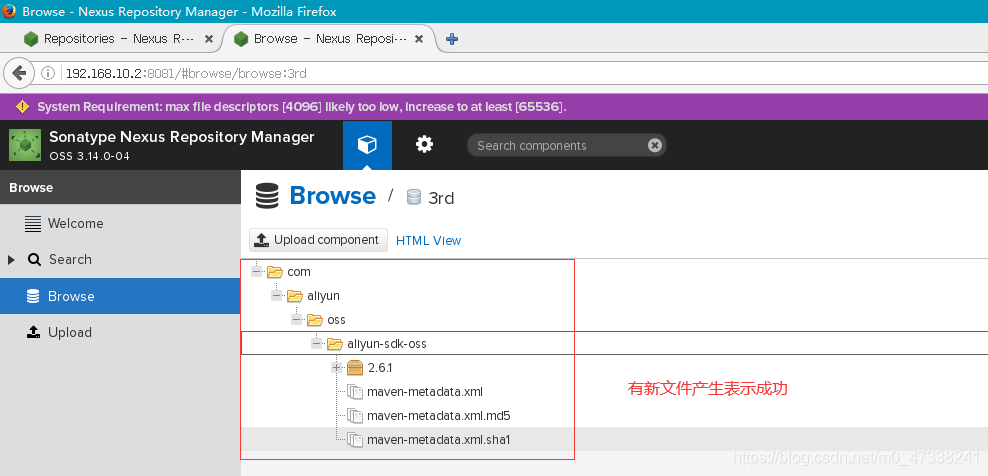988x476 pixels.
Task: Click the Firefox back arrow button
Action: tap(19, 74)
